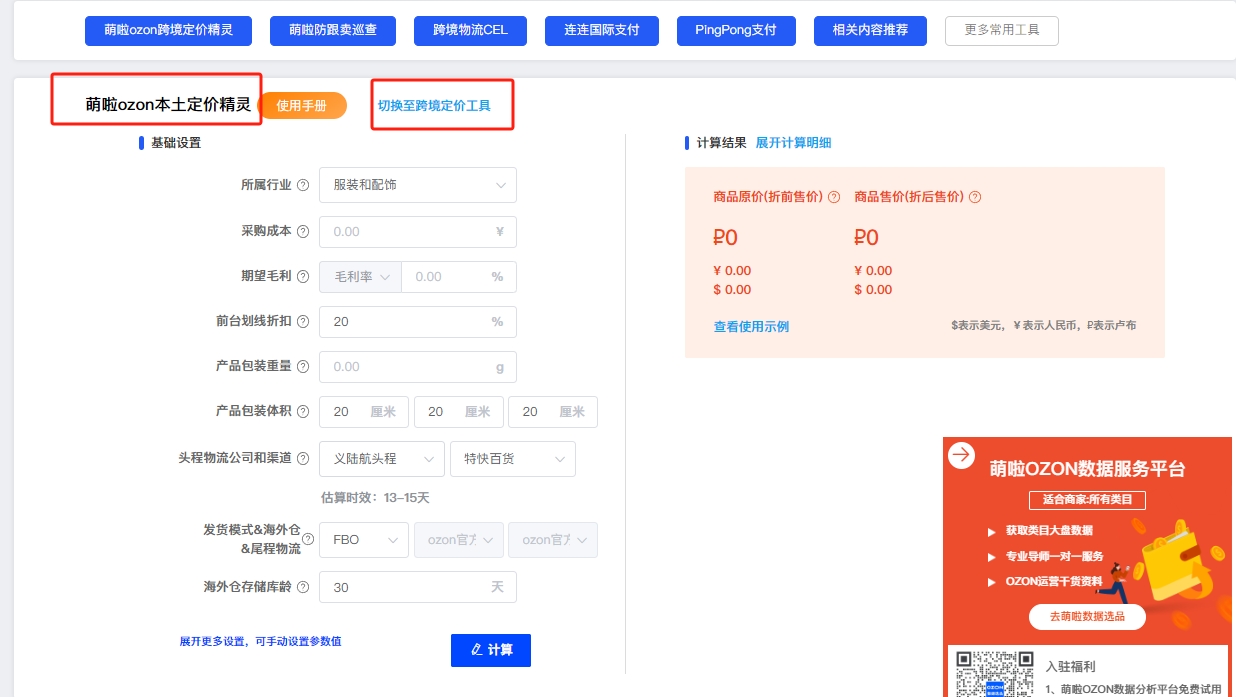Viewport: 1236px width, 697px height.
Task: Click help icon beside 商品原价(折前售价)
Action: 834,197
